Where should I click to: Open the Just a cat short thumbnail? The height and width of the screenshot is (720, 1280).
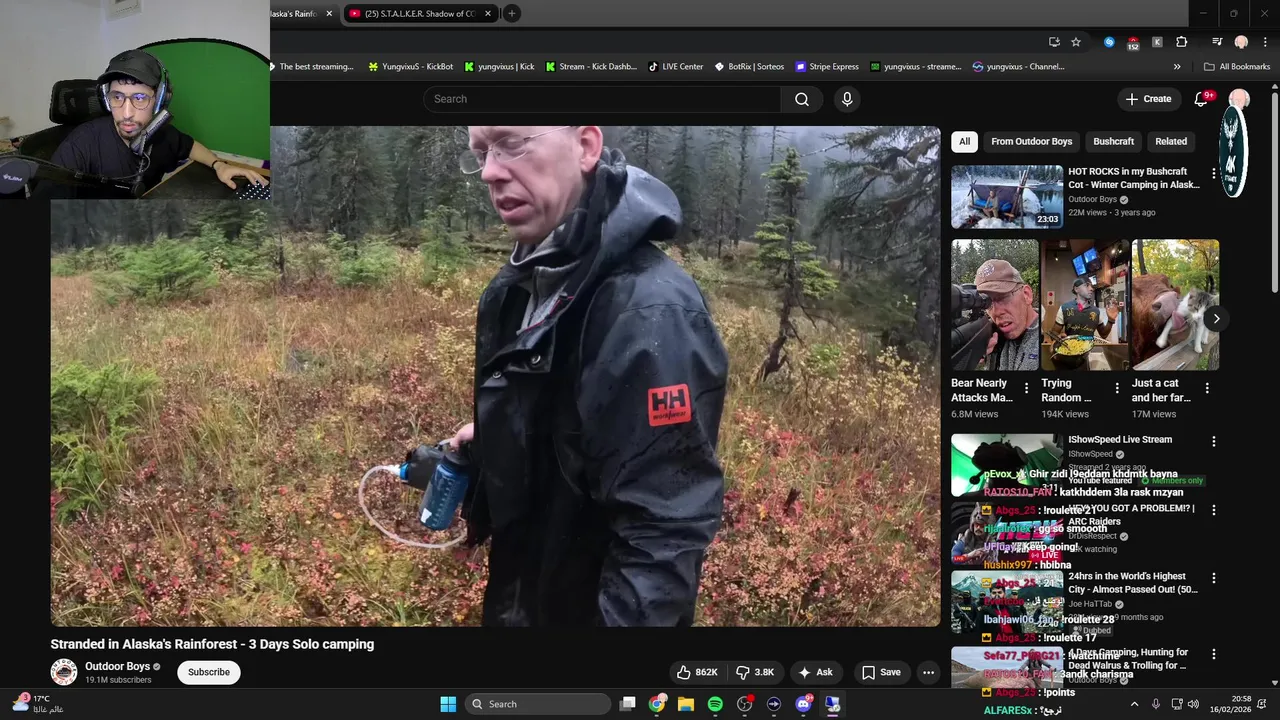click(x=1175, y=305)
